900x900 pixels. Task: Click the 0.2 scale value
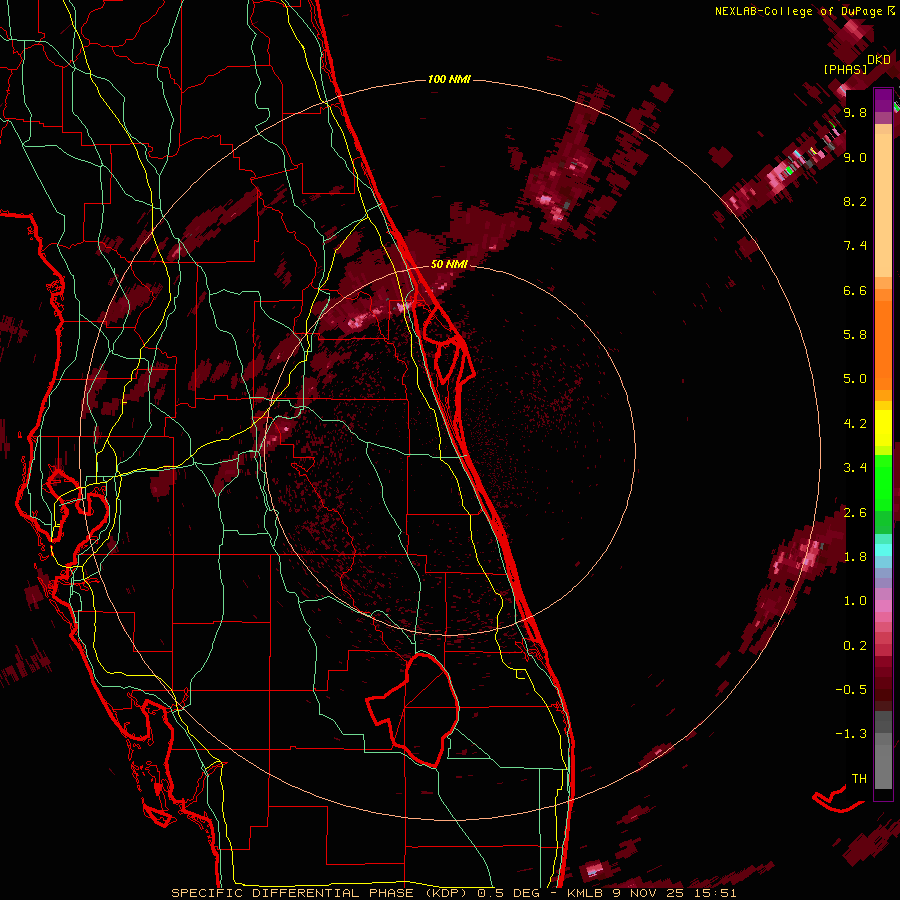coord(855,646)
